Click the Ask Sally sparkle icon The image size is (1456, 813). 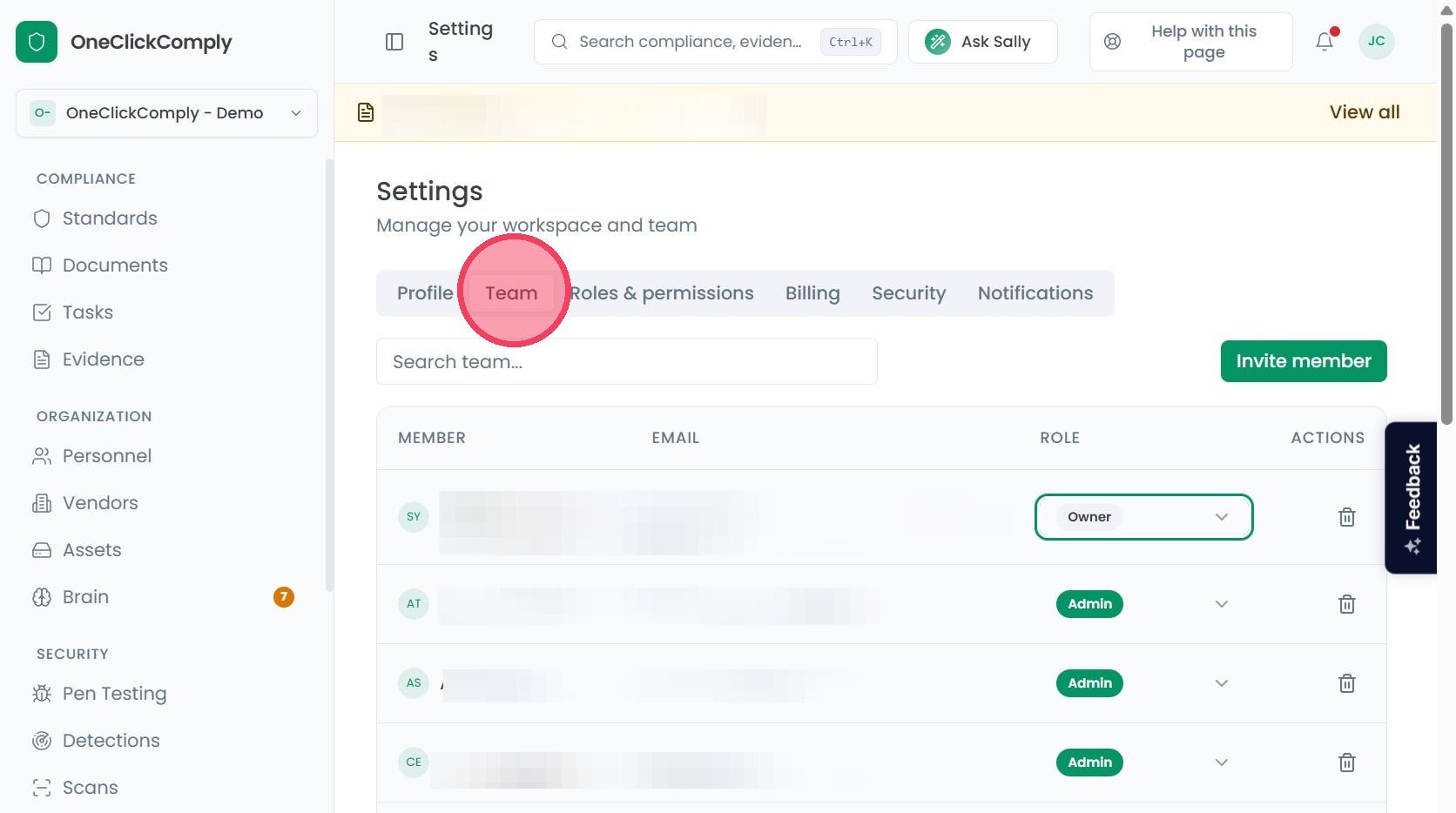(938, 42)
